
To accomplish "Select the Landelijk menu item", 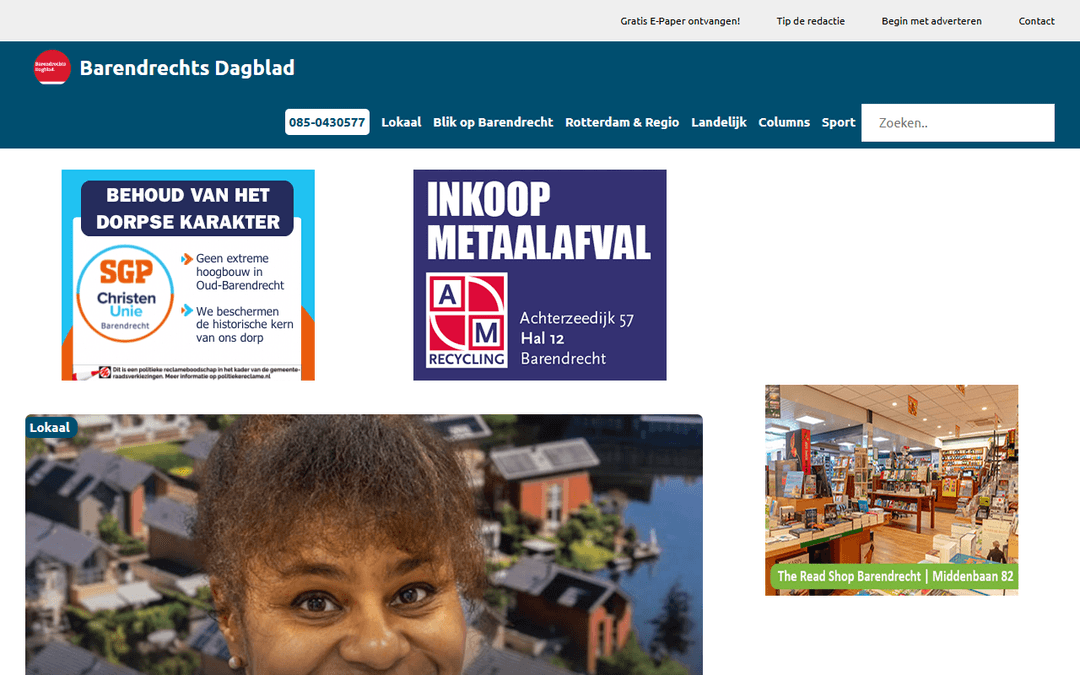I will pos(718,122).
